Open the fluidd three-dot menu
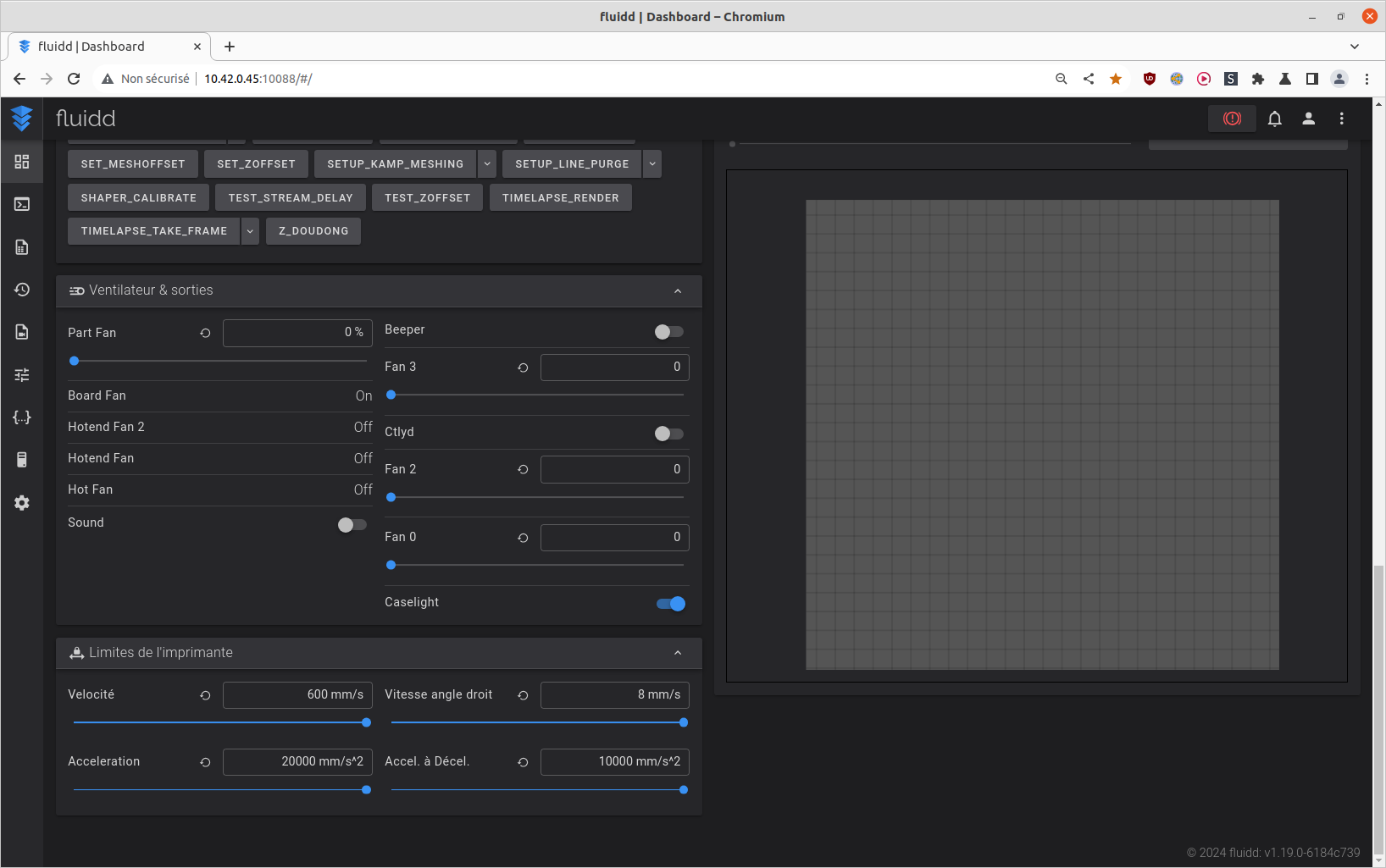This screenshot has height=868, width=1386. [x=1341, y=119]
